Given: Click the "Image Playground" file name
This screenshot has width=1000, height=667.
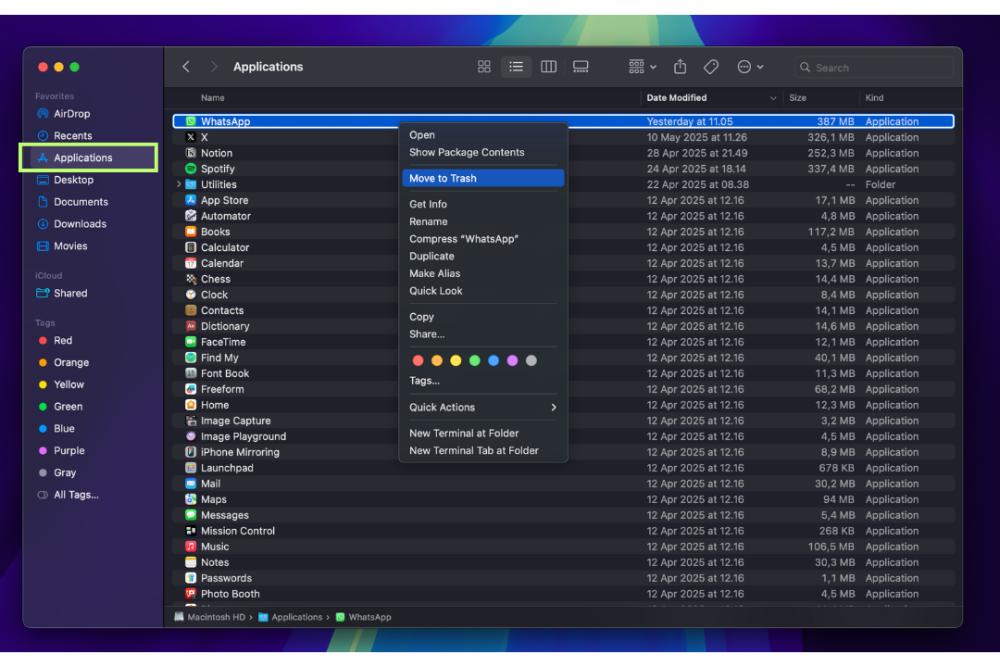Looking at the screenshot, I should [x=244, y=436].
